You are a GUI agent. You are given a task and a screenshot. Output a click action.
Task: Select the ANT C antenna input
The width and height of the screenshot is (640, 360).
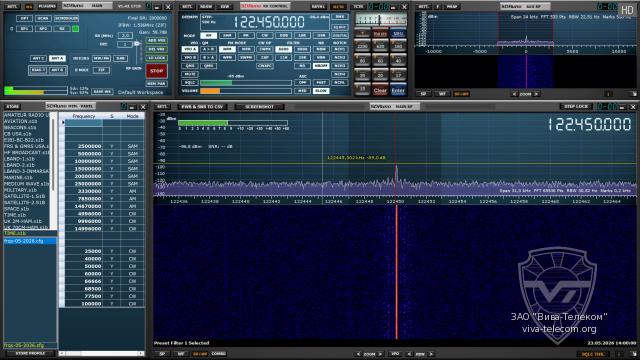[x=38, y=58]
